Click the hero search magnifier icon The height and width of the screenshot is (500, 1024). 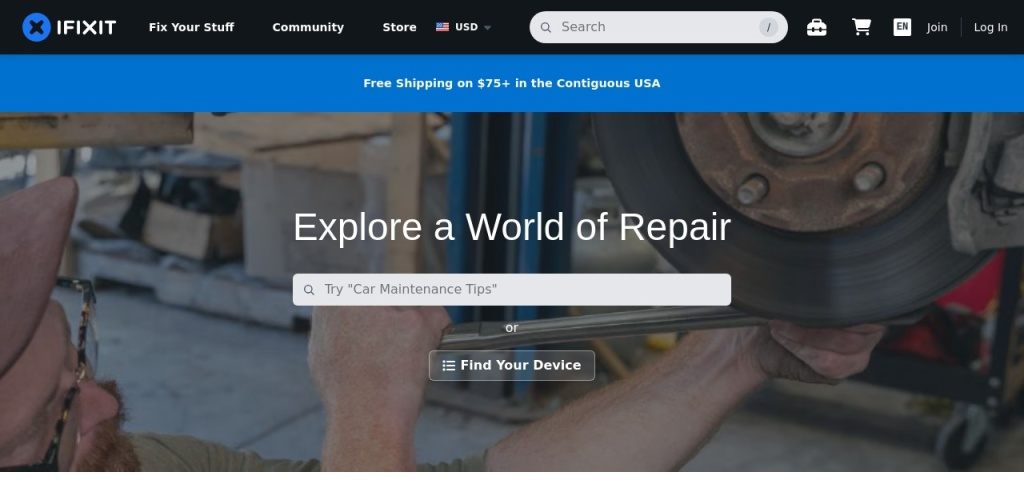[x=309, y=290]
